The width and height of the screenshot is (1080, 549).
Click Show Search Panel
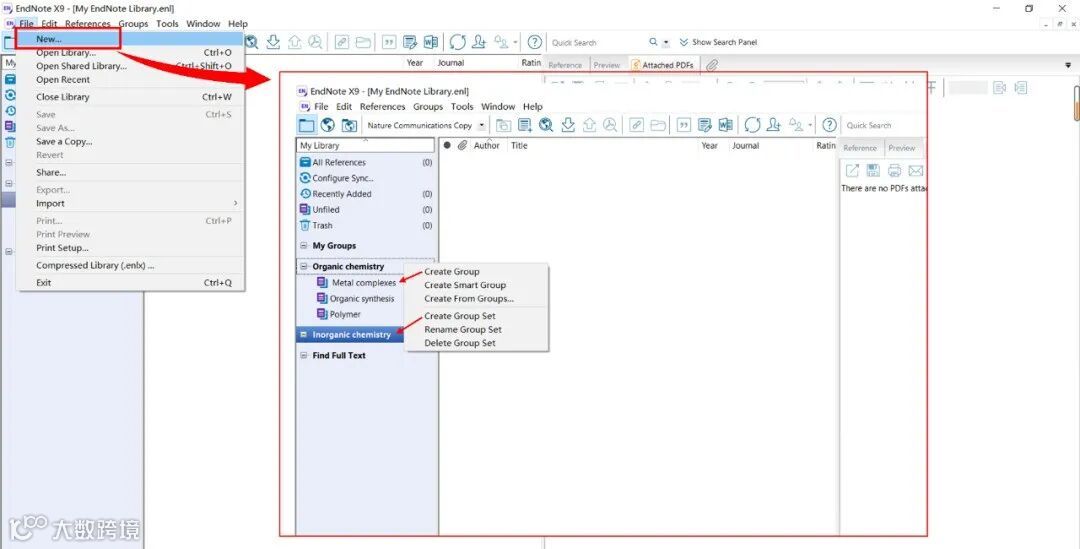(x=718, y=42)
